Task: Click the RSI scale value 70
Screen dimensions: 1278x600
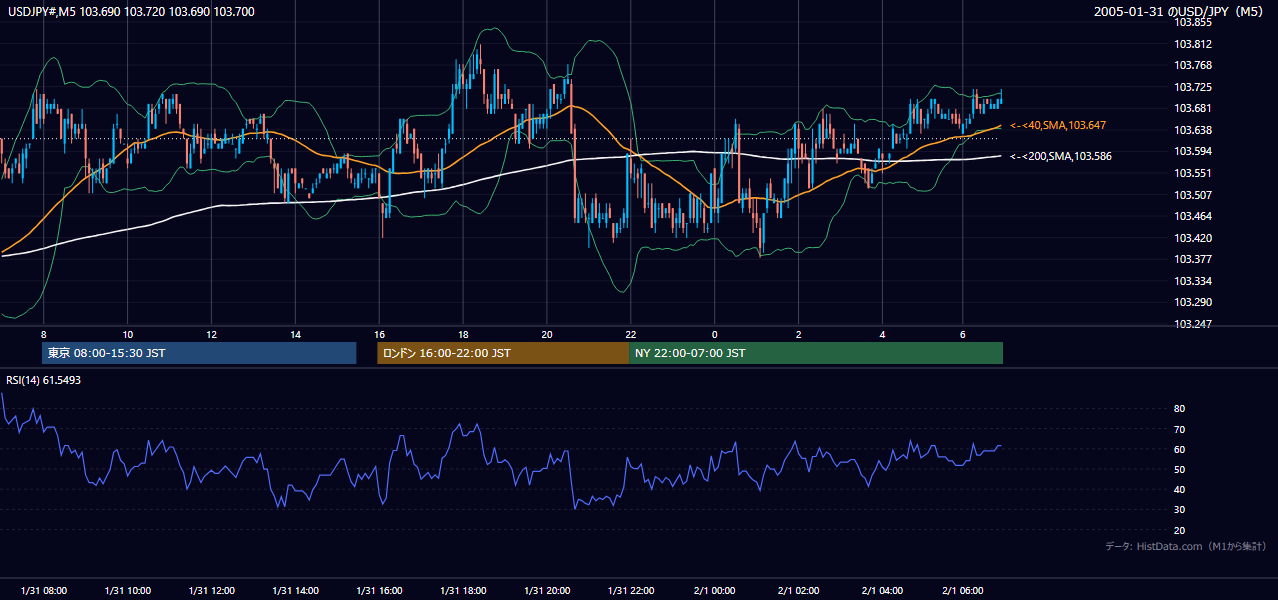Action: tap(1179, 429)
